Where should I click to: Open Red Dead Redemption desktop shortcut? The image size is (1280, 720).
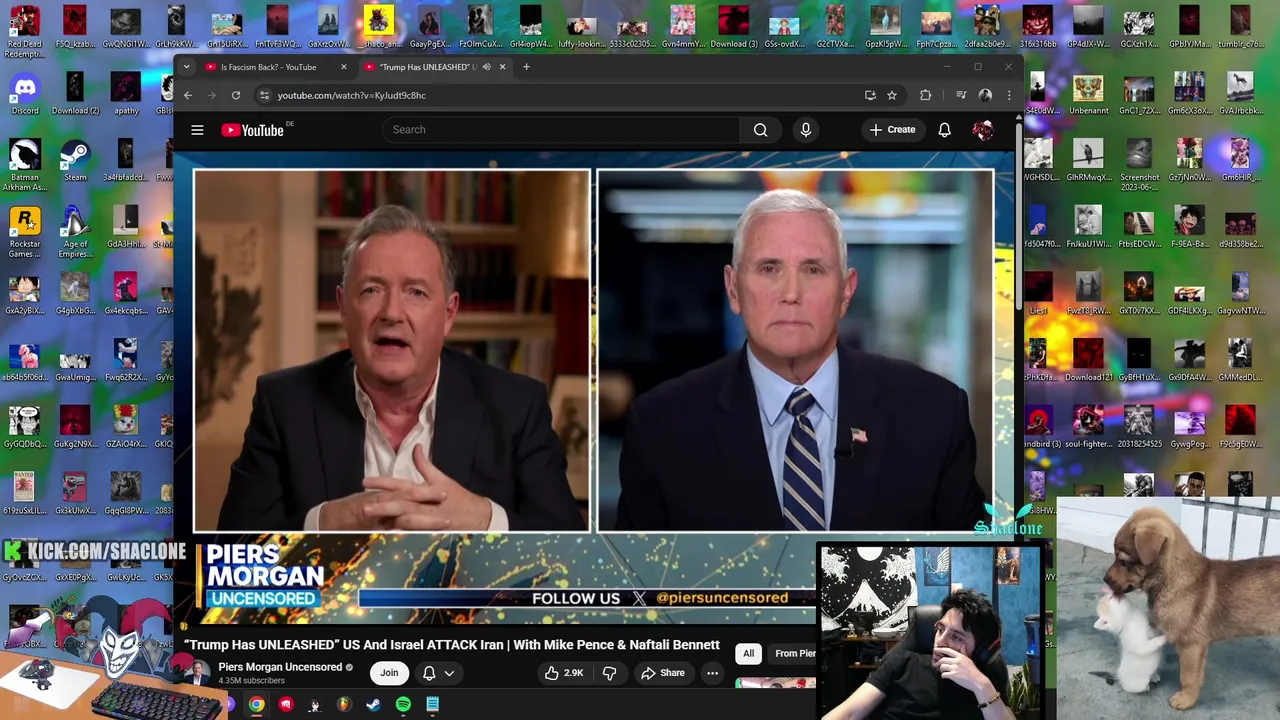25,32
